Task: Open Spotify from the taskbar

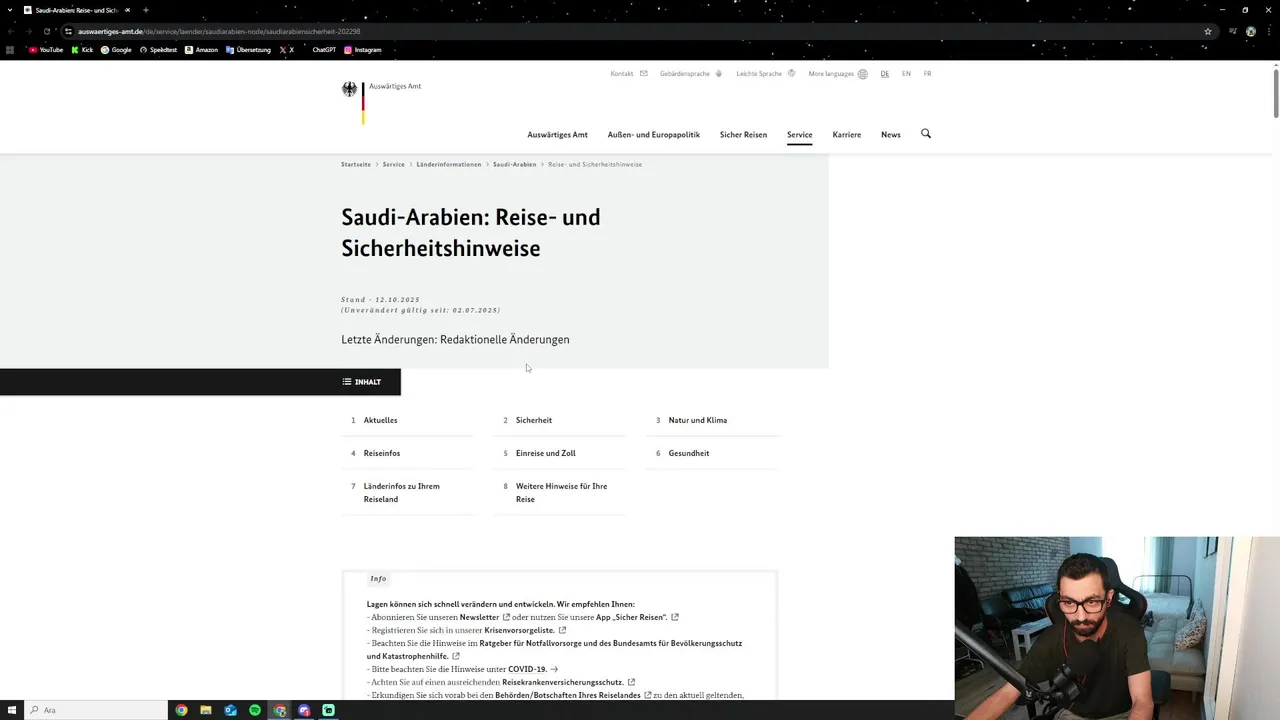Action: (255, 710)
